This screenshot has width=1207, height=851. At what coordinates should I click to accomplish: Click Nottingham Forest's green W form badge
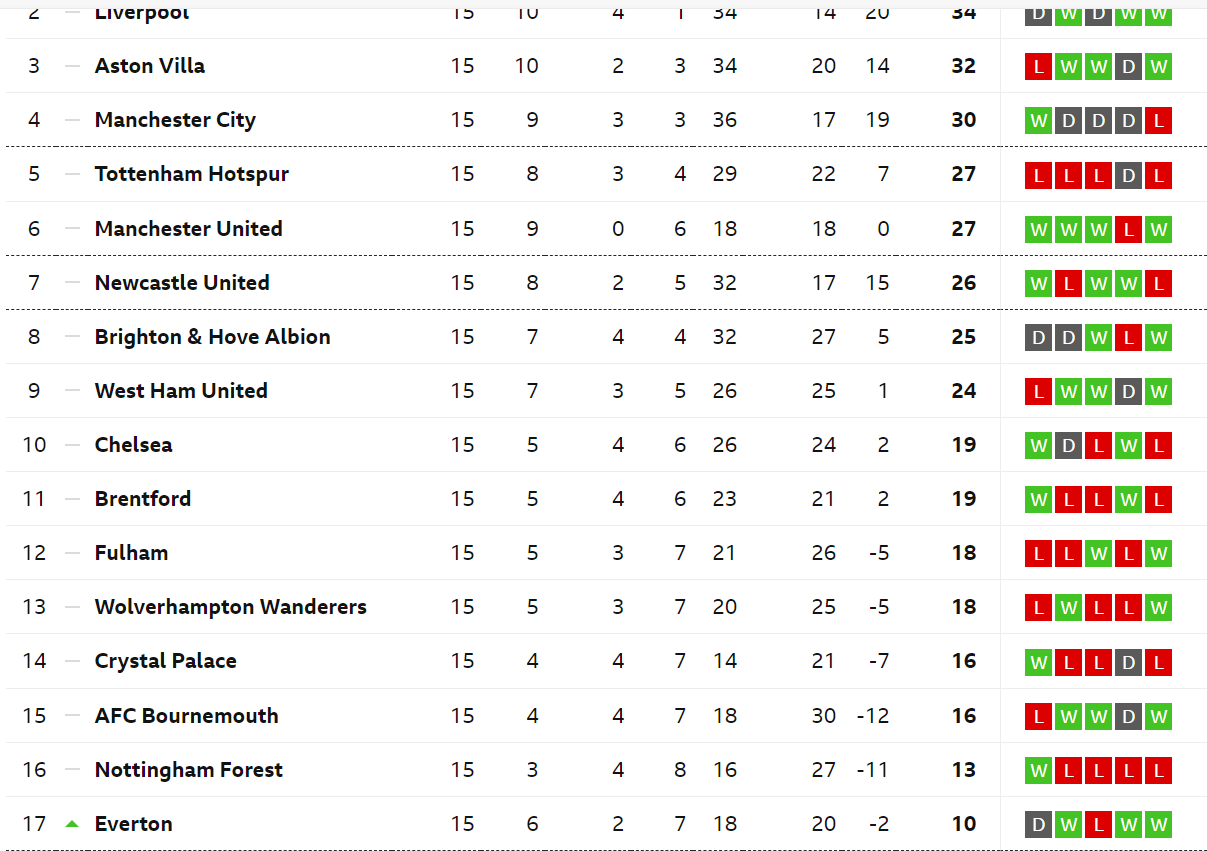point(1038,771)
